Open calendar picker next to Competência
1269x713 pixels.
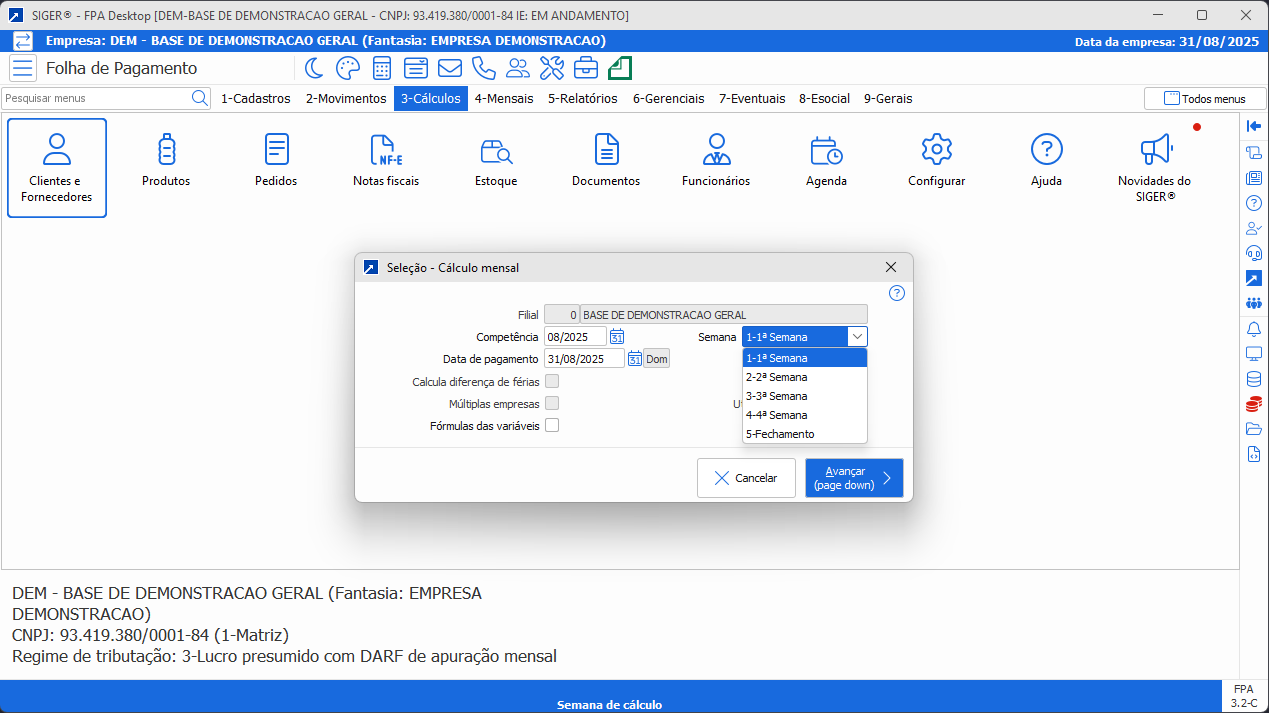coord(617,337)
